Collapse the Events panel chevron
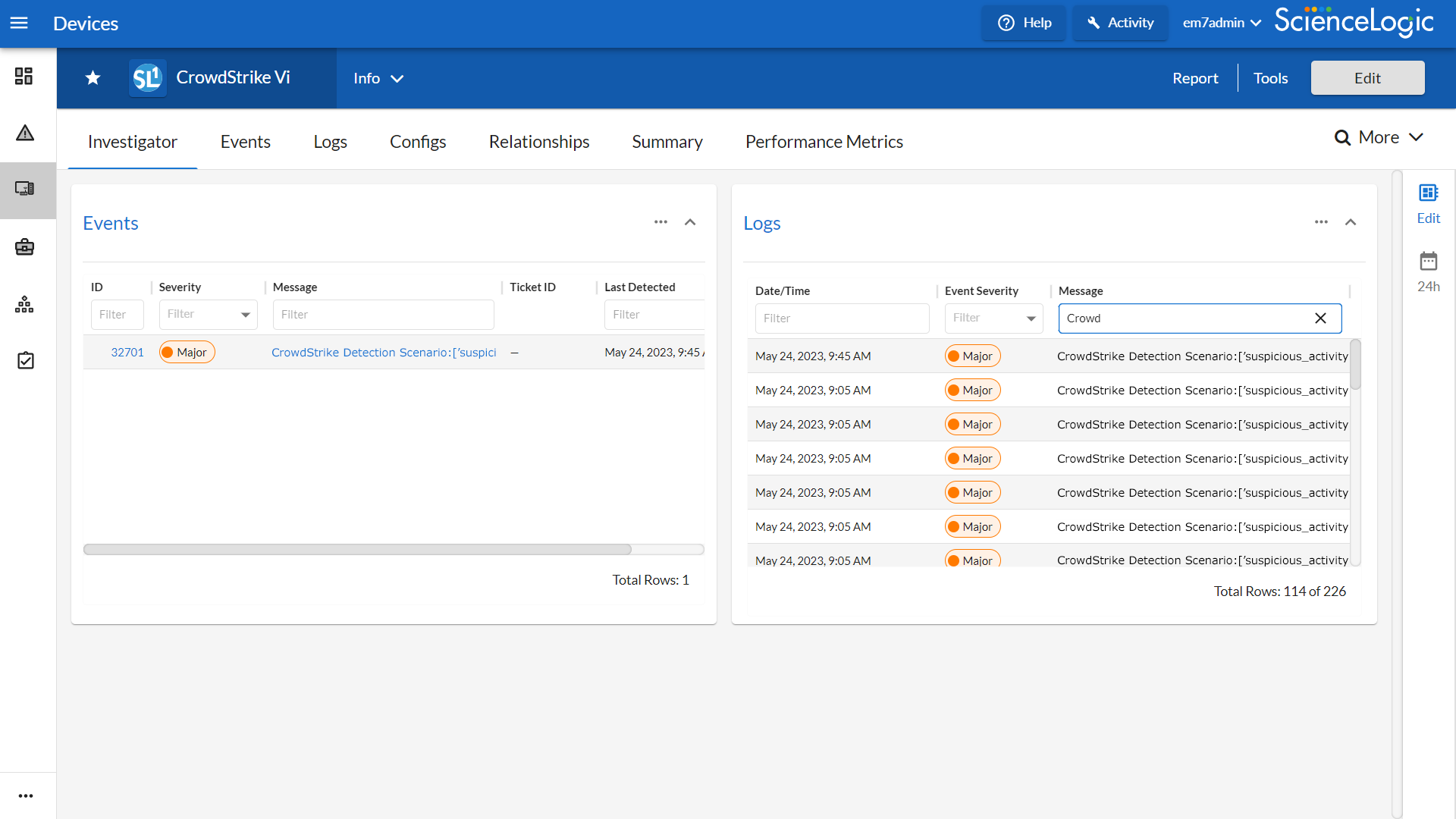 coord(690,222)
